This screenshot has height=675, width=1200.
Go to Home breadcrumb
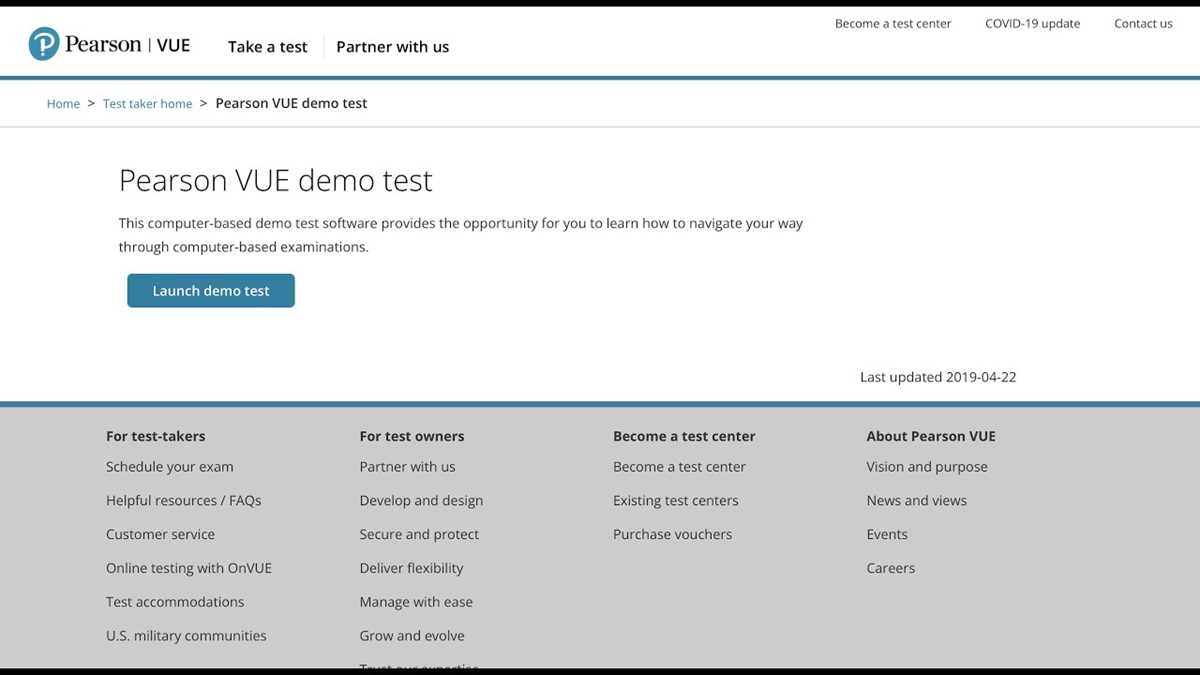click(63, 104)
